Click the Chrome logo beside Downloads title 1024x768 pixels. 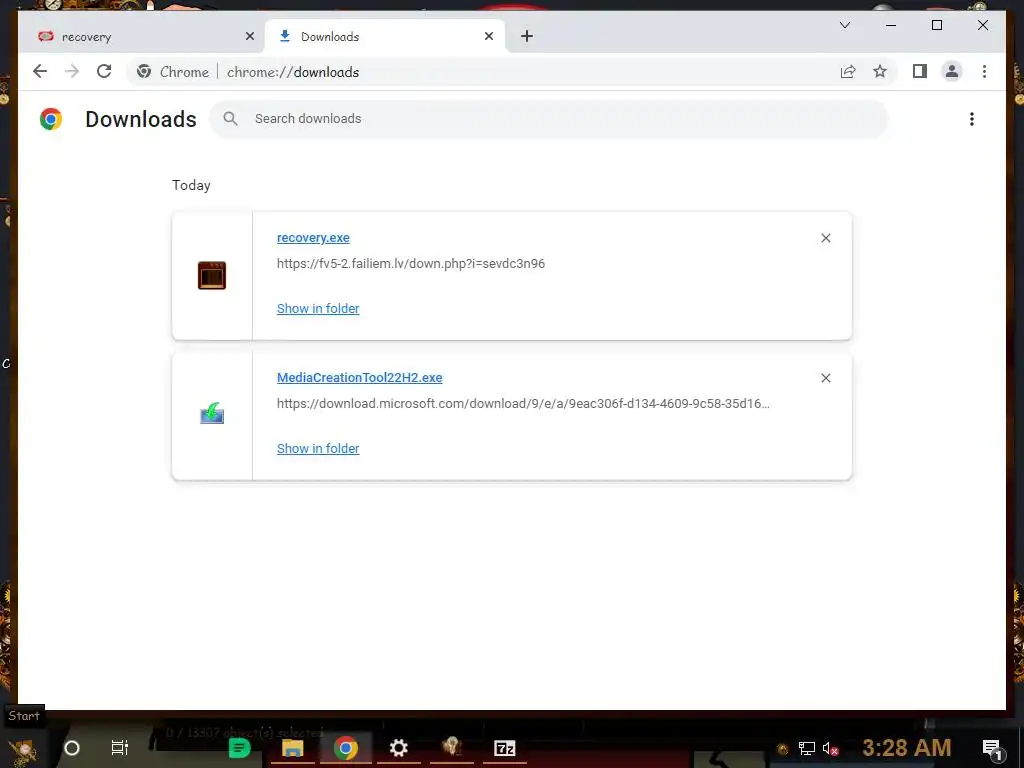(x=51, y=119)
